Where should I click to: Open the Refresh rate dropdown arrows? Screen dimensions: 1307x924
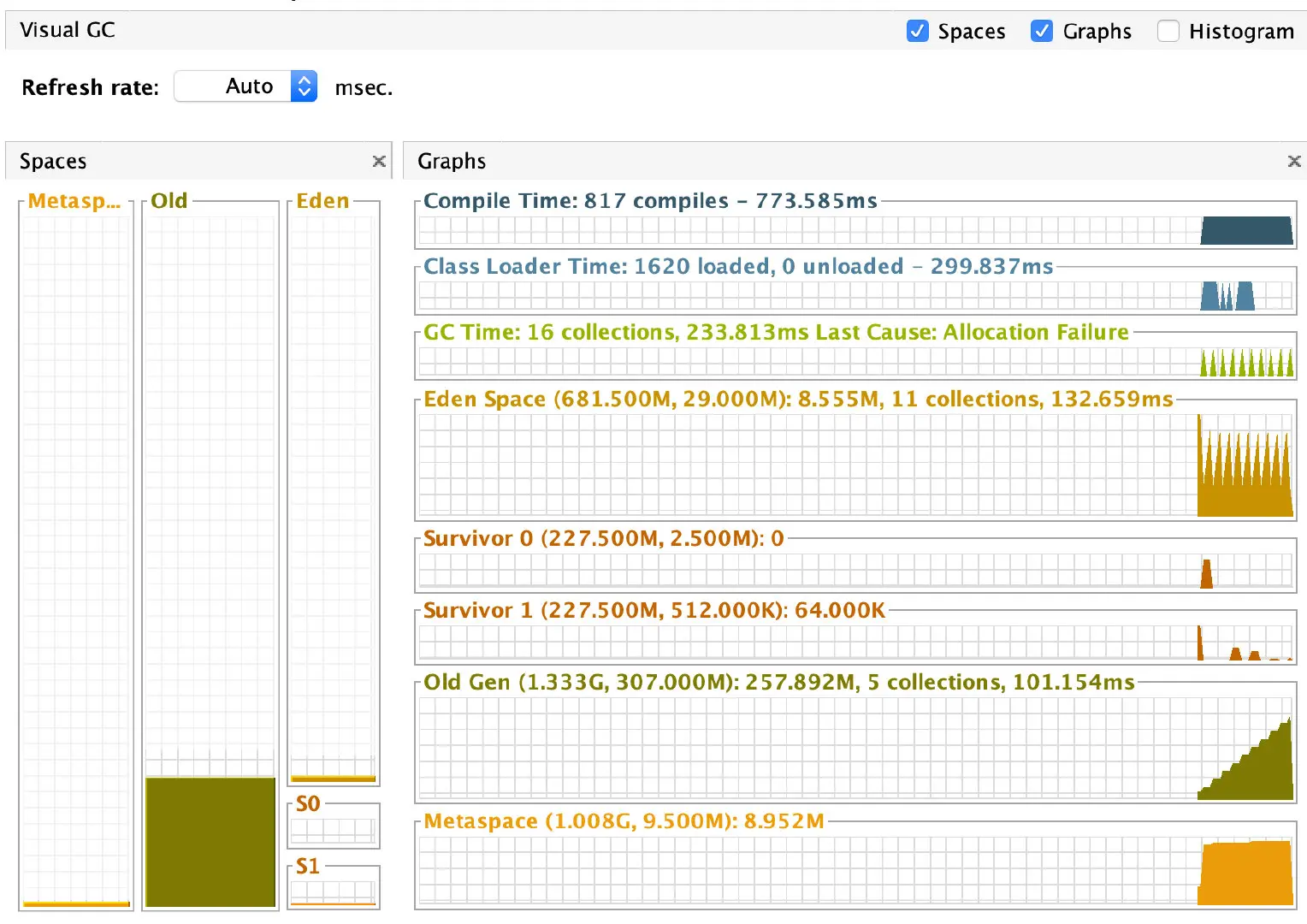tap(304, 86)
